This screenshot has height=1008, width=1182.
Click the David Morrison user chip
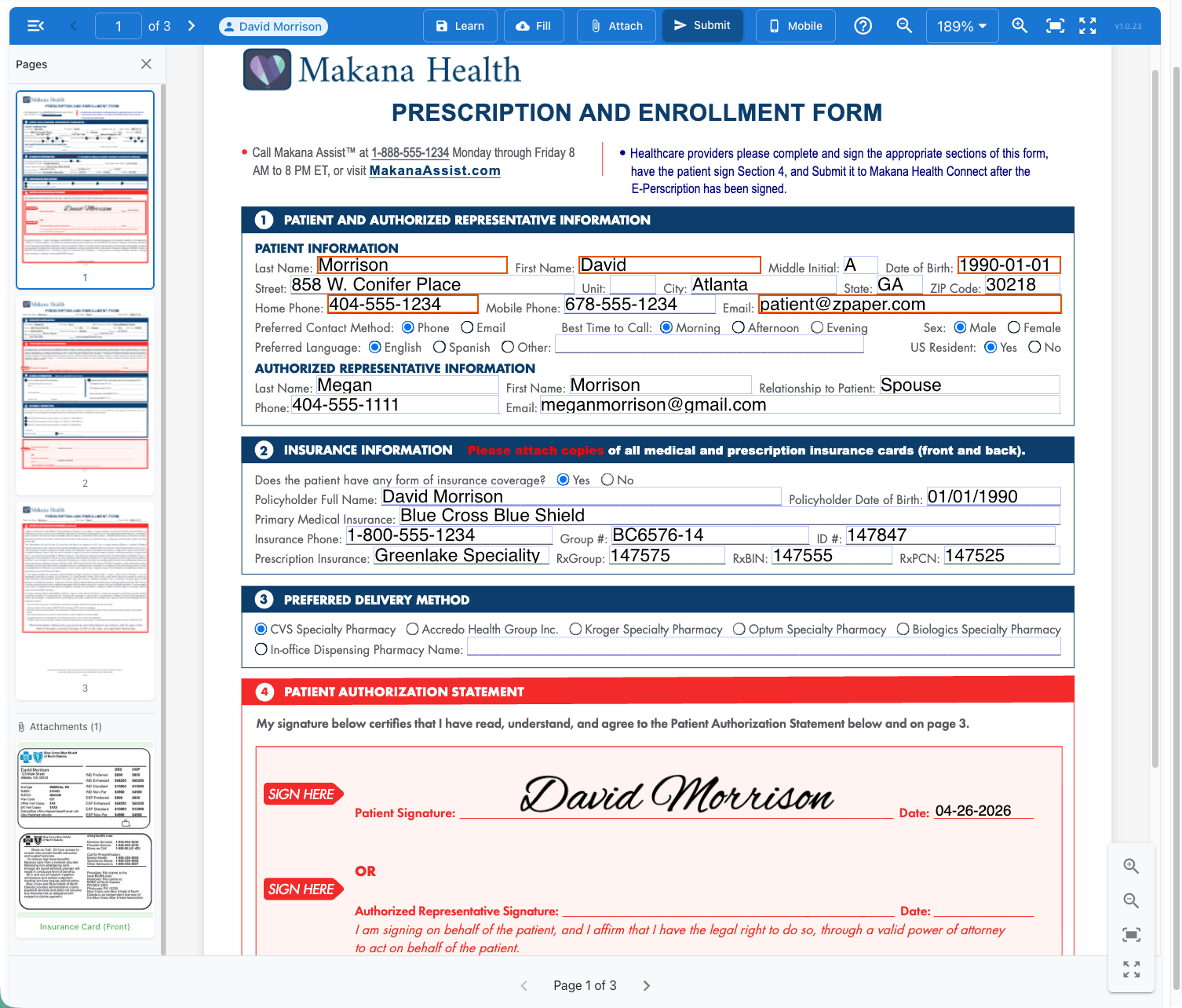tap(273, 27)
